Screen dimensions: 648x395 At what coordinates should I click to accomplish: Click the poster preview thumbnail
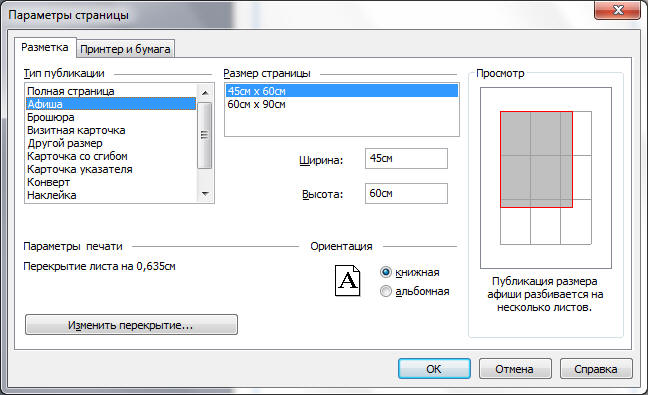click(546, 178)
